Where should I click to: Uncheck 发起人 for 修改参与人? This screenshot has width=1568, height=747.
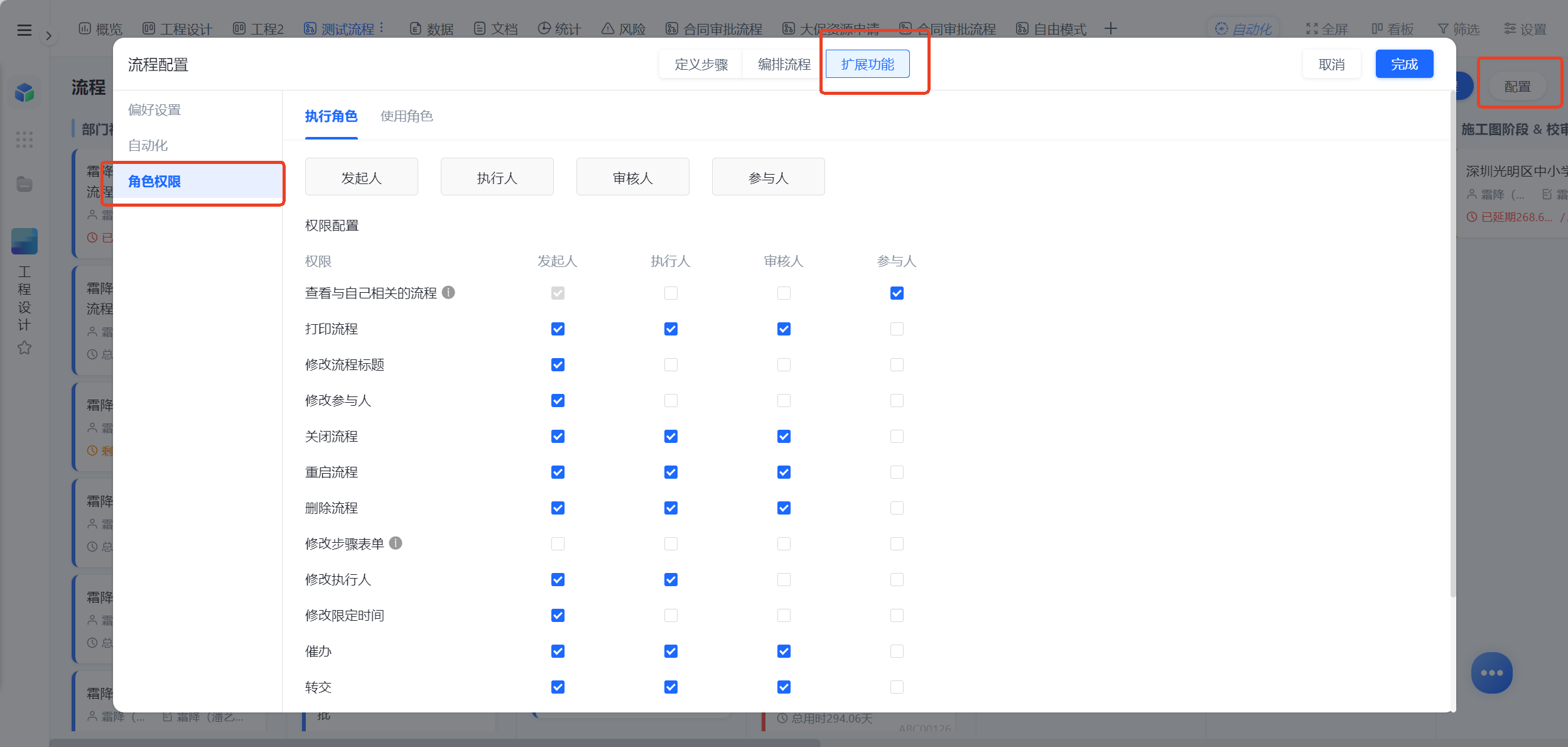(x=558, y=400)
